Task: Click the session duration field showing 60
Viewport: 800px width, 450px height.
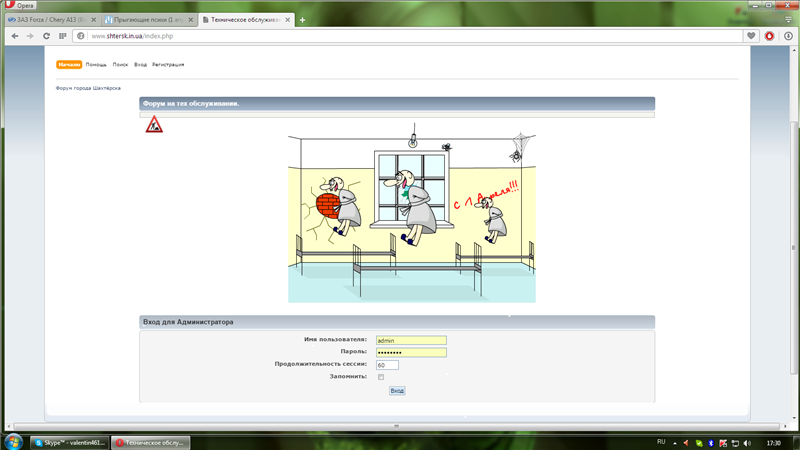Action: 387,365
